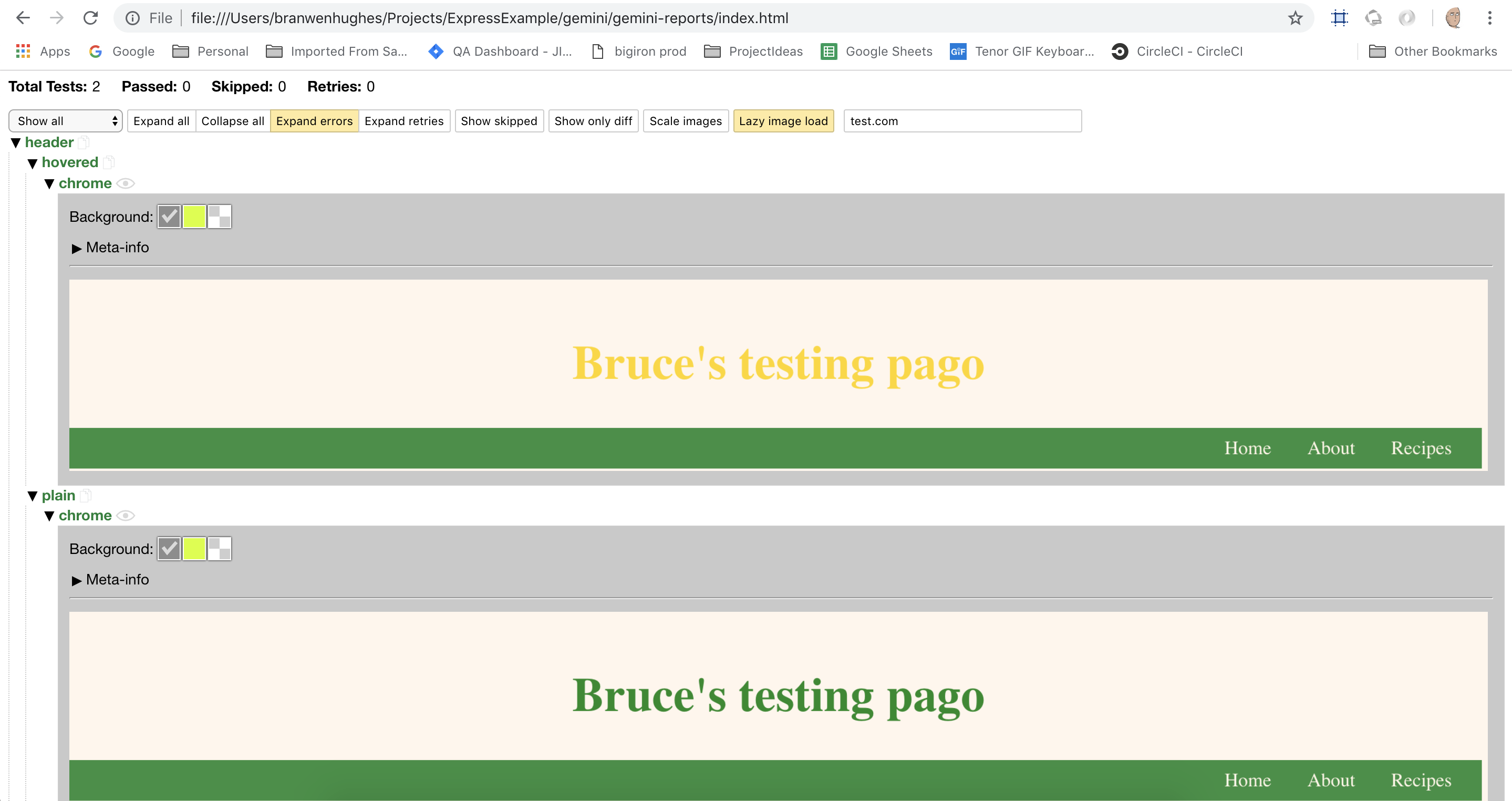The image size is (1512, 801).
Task: Open the Show all dropdown
Action: click(66, 121)
